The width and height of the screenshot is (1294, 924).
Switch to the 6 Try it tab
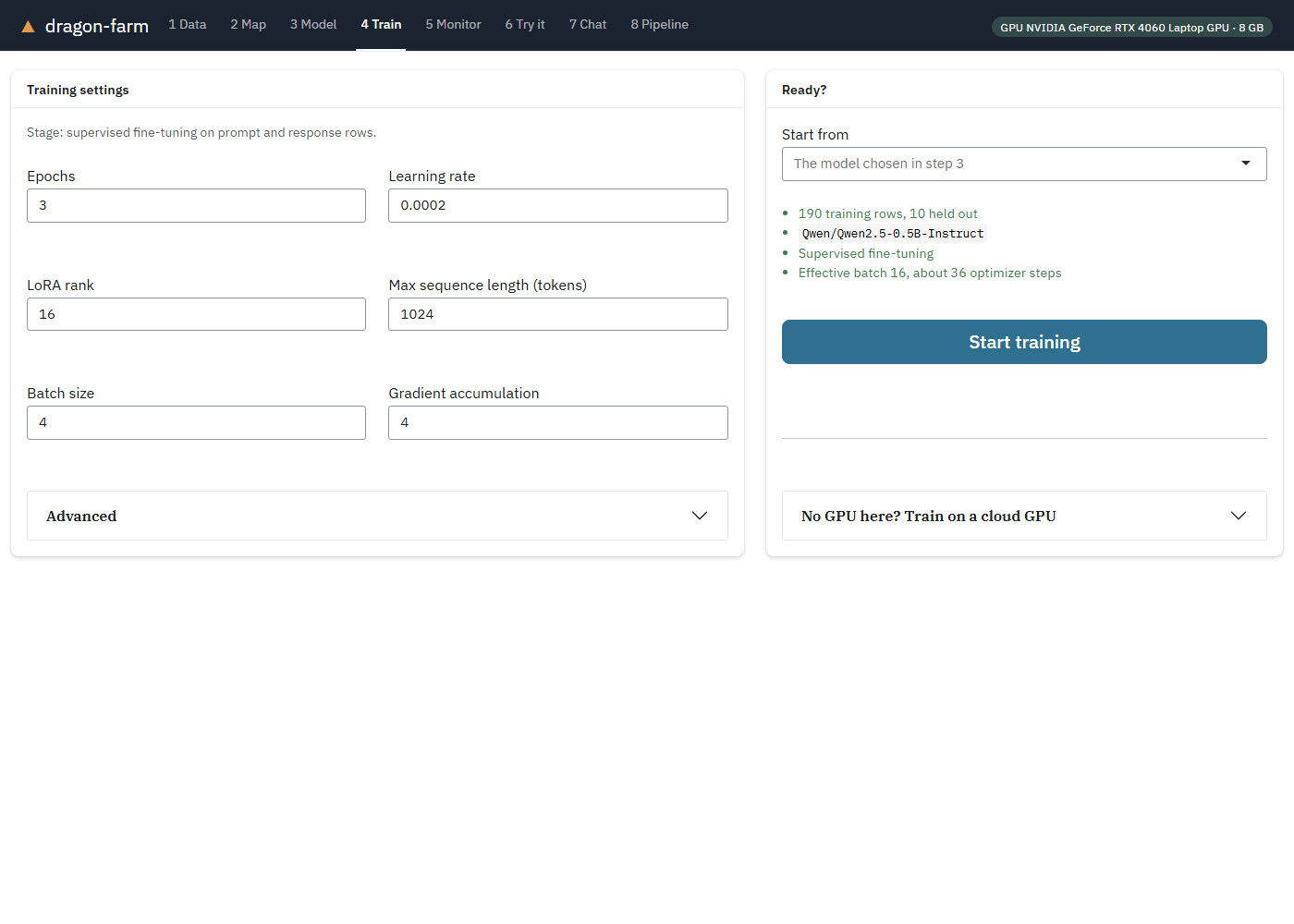[525, 25]
